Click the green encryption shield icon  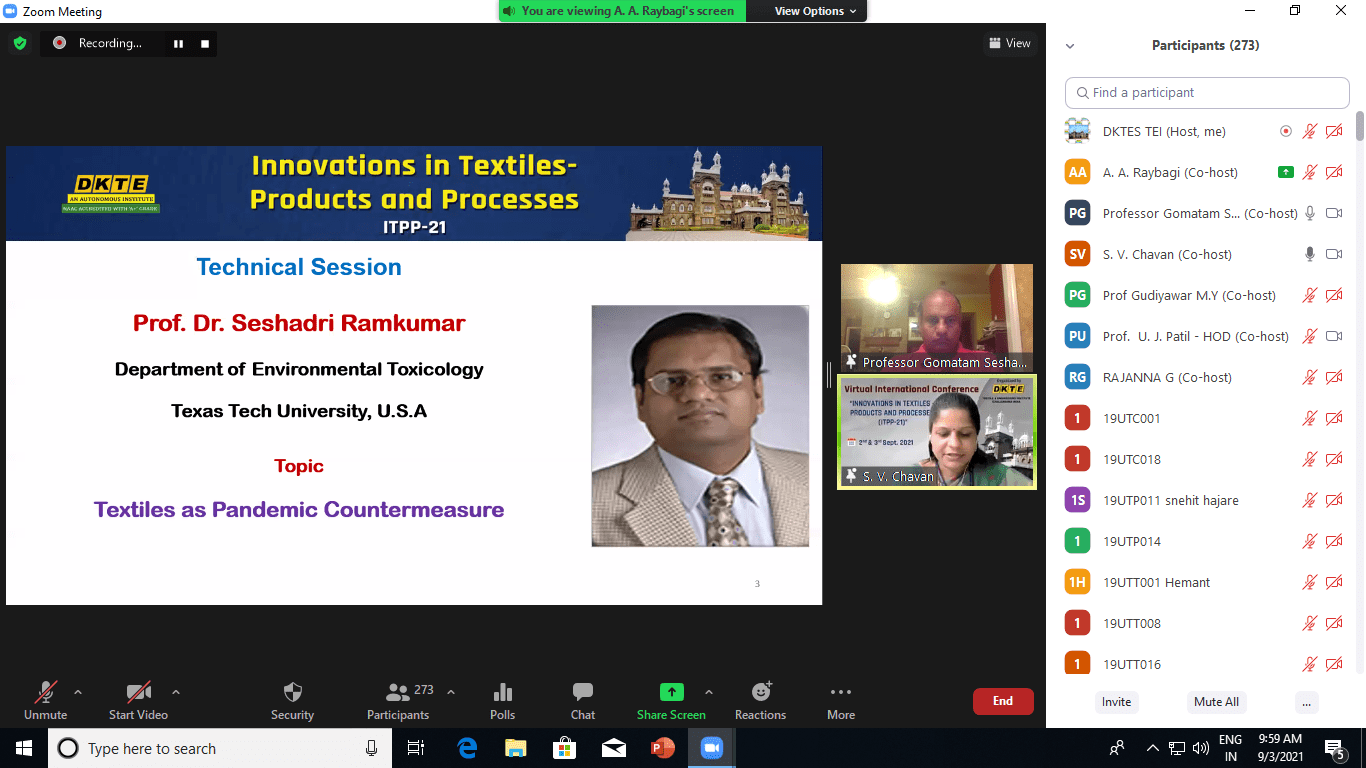(x=20, y=43)
